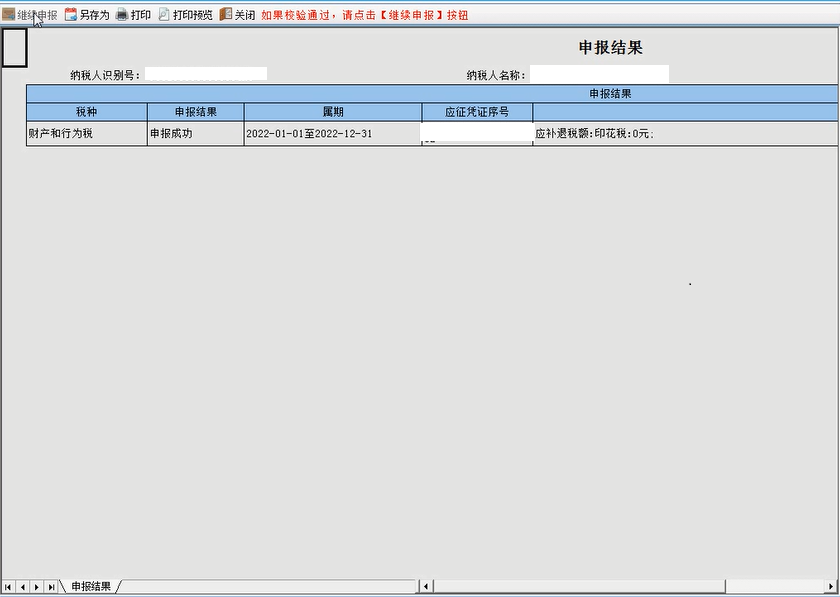Click the 继续申报 button label

pyautogui.click(x=37, y=15)
